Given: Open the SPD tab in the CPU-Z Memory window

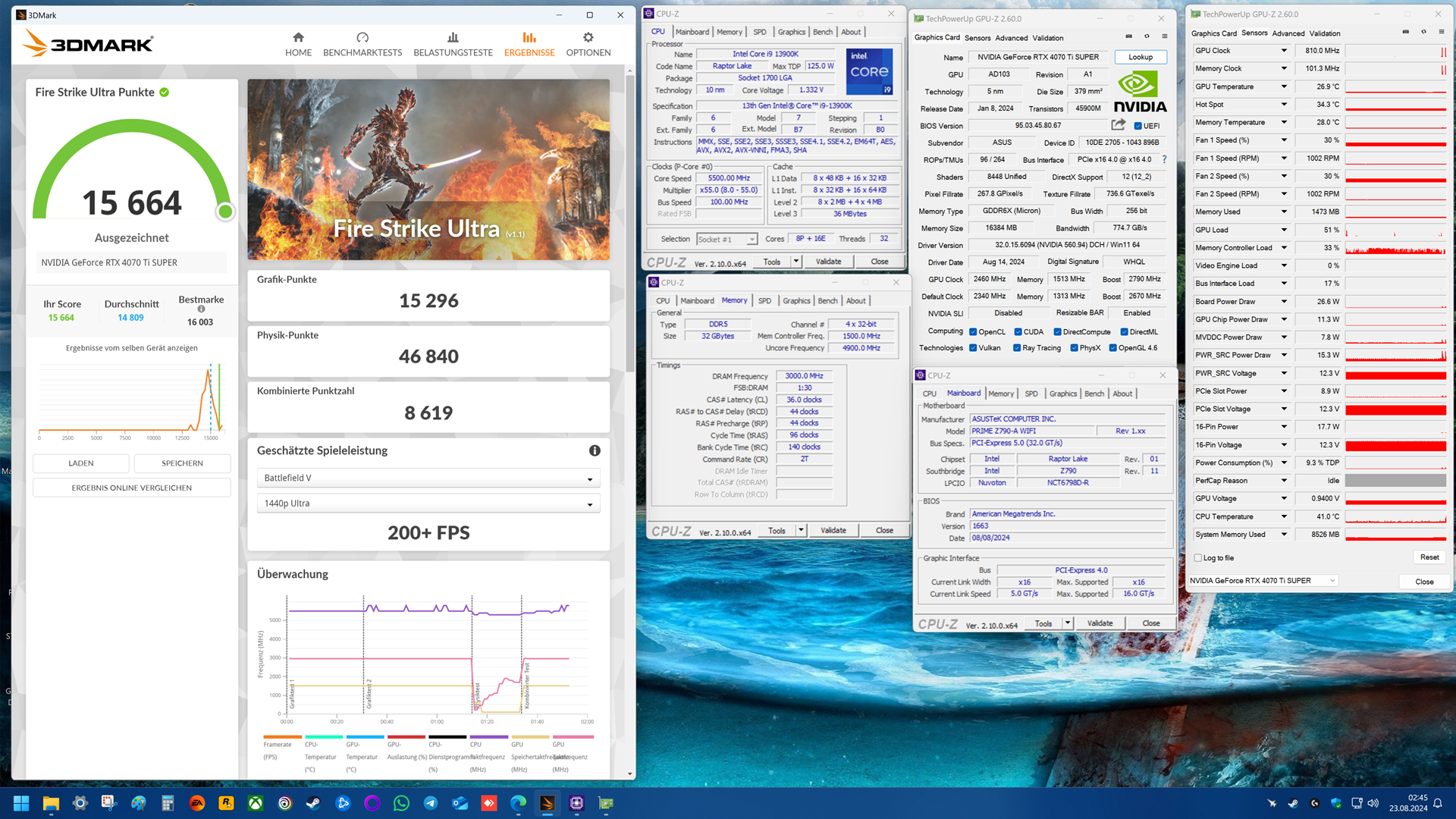Looking at the screenshot, I should 764,301.
